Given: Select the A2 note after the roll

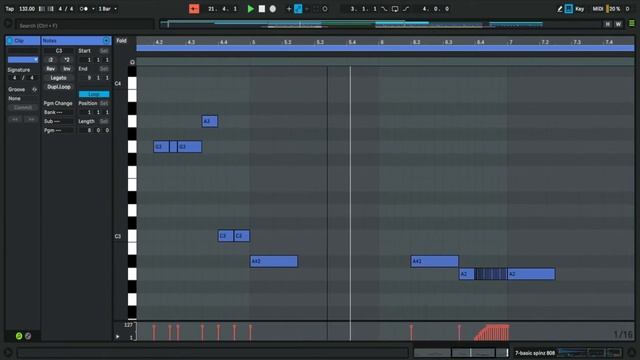Looking at the screenshot, I should 531,274.
